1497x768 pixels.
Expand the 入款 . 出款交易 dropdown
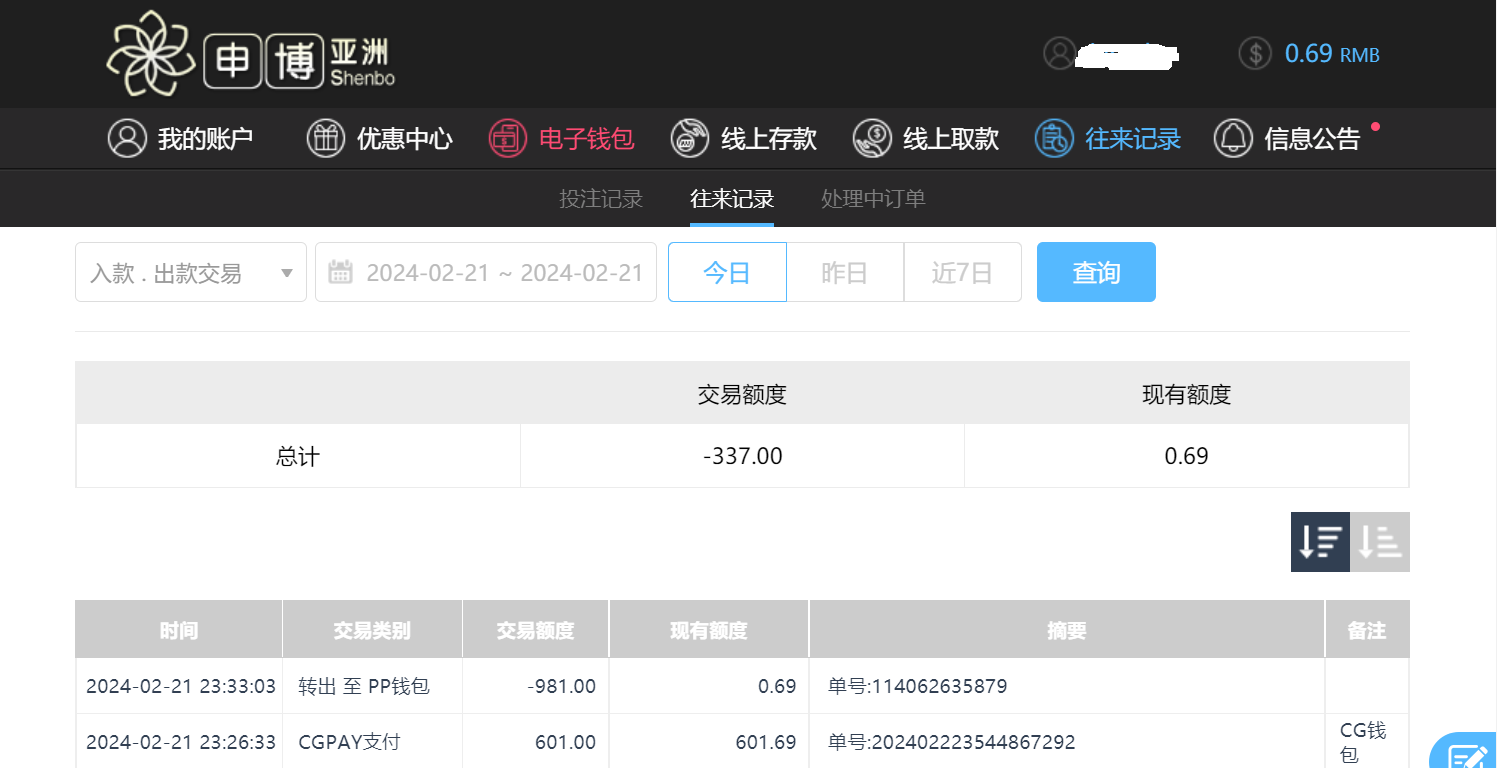coord(191,272)
